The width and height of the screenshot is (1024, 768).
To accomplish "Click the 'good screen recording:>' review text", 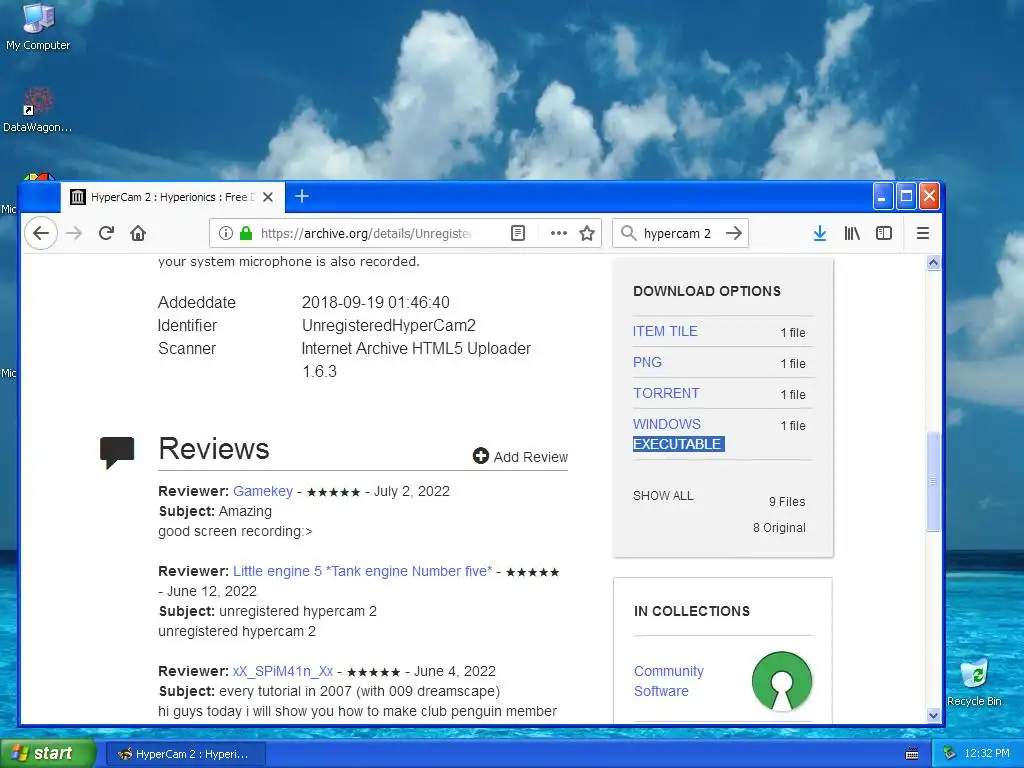I will 235,531.
